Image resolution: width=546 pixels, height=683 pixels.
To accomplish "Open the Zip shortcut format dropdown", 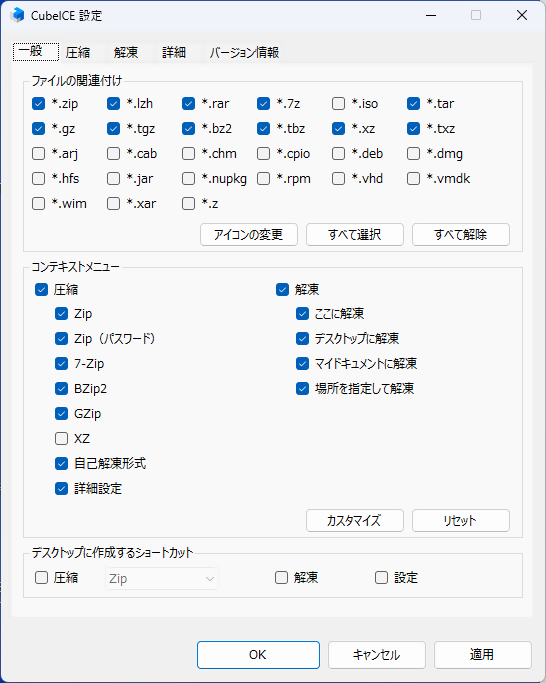I will coord(162,578).
